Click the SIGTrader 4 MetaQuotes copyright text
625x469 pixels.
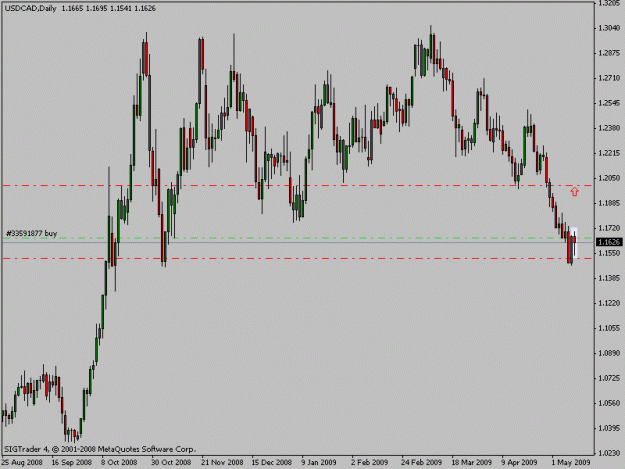(x=100, y=449)
